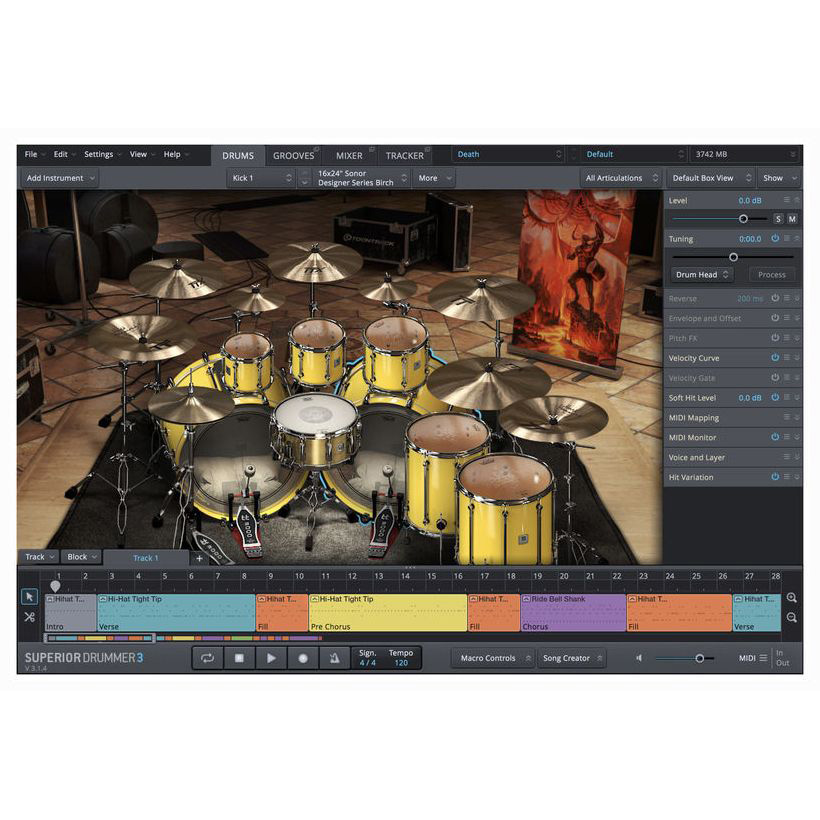Toggle loop playback button
Viewport: 820px width, 820px height.
[x=208, y=658]
